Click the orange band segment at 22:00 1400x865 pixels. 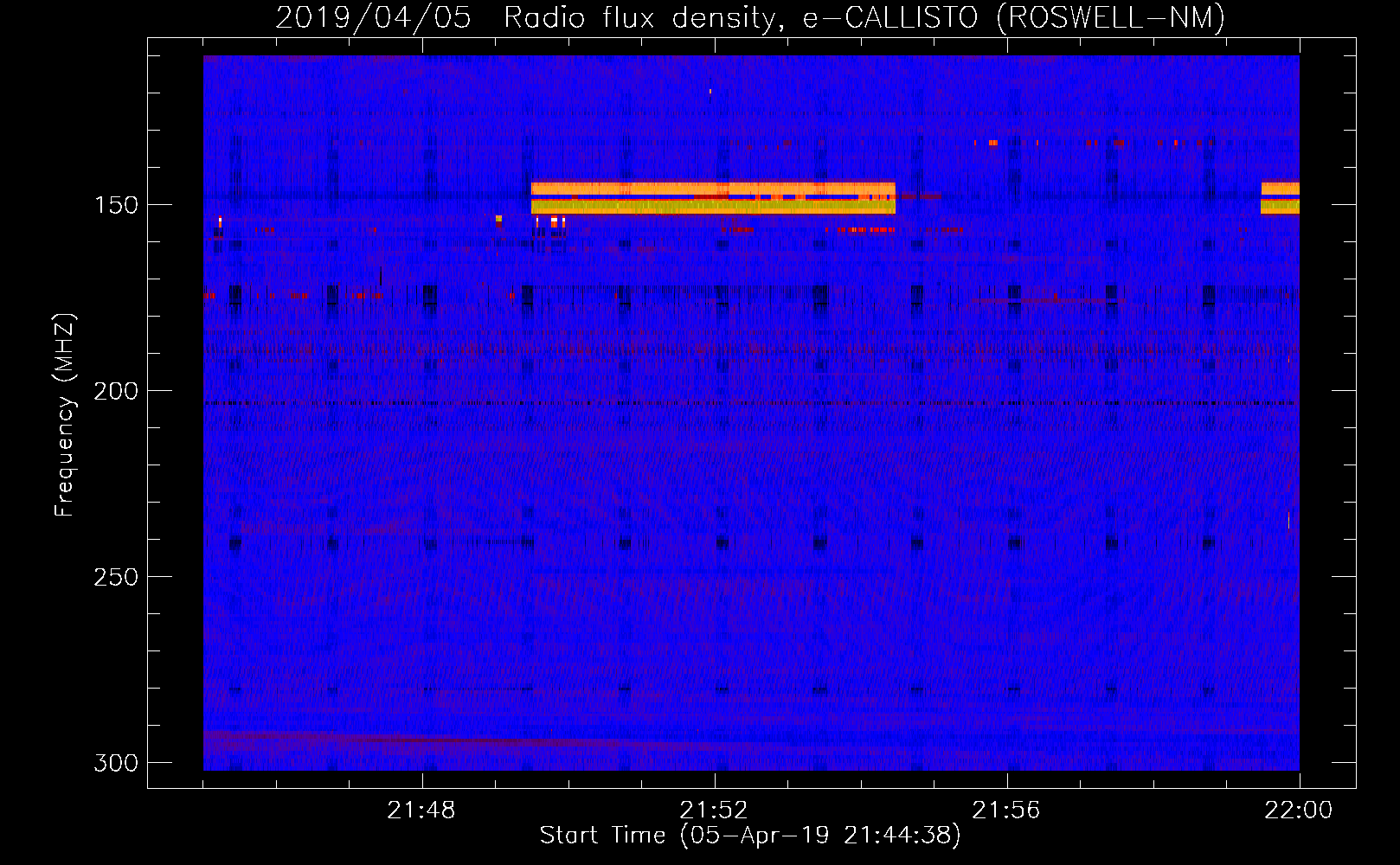tap(1280, 197)
